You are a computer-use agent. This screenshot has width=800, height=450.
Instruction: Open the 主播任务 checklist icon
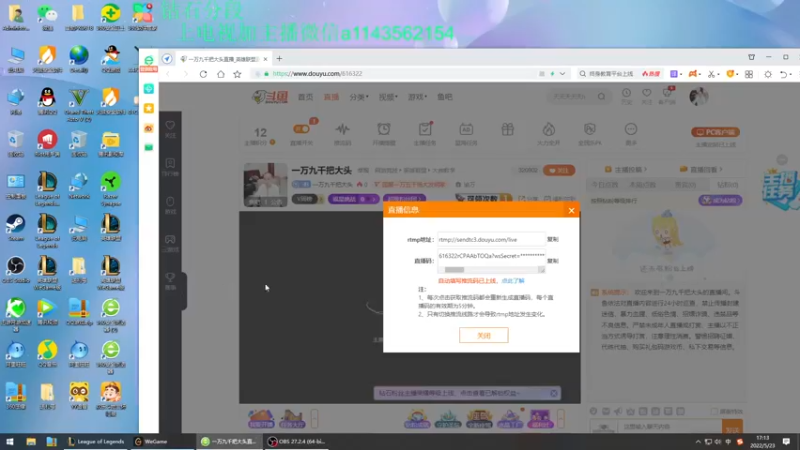(x=424, y=130)
